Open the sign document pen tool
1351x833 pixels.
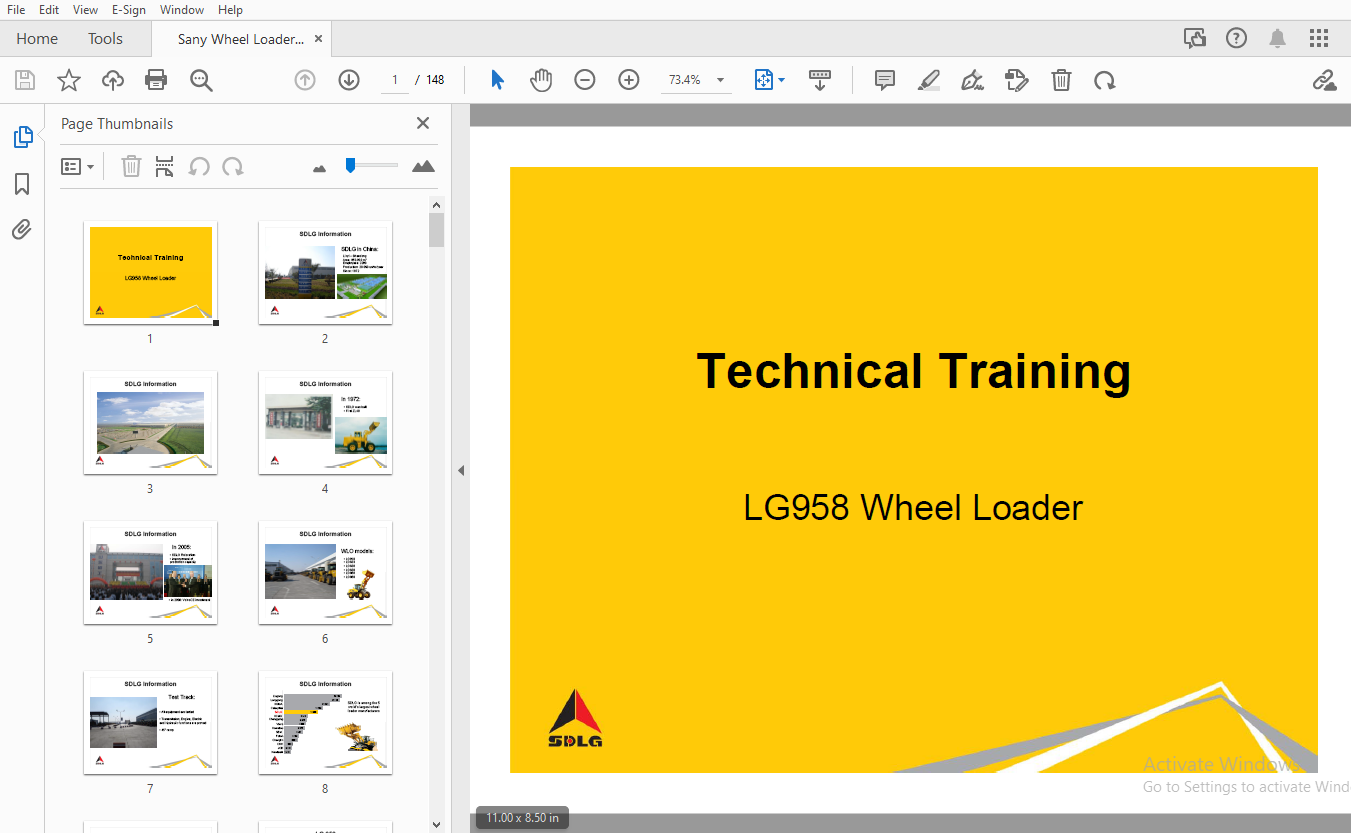coord(972,80)
